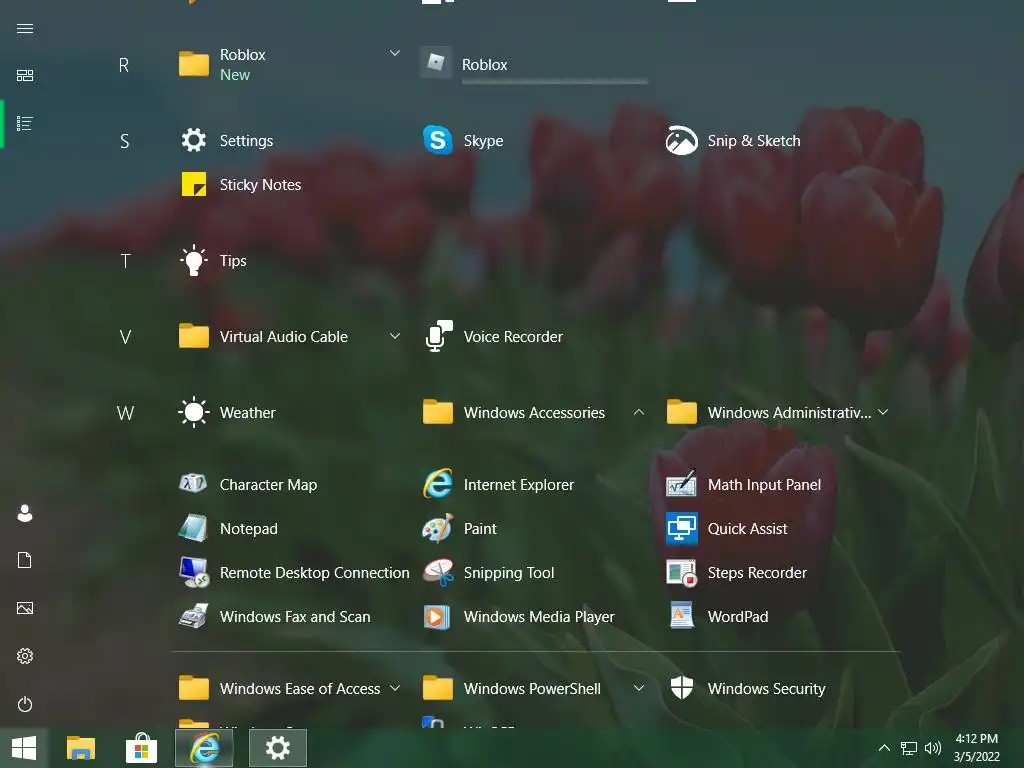Open Sticky Notes app

click(240, 185)
